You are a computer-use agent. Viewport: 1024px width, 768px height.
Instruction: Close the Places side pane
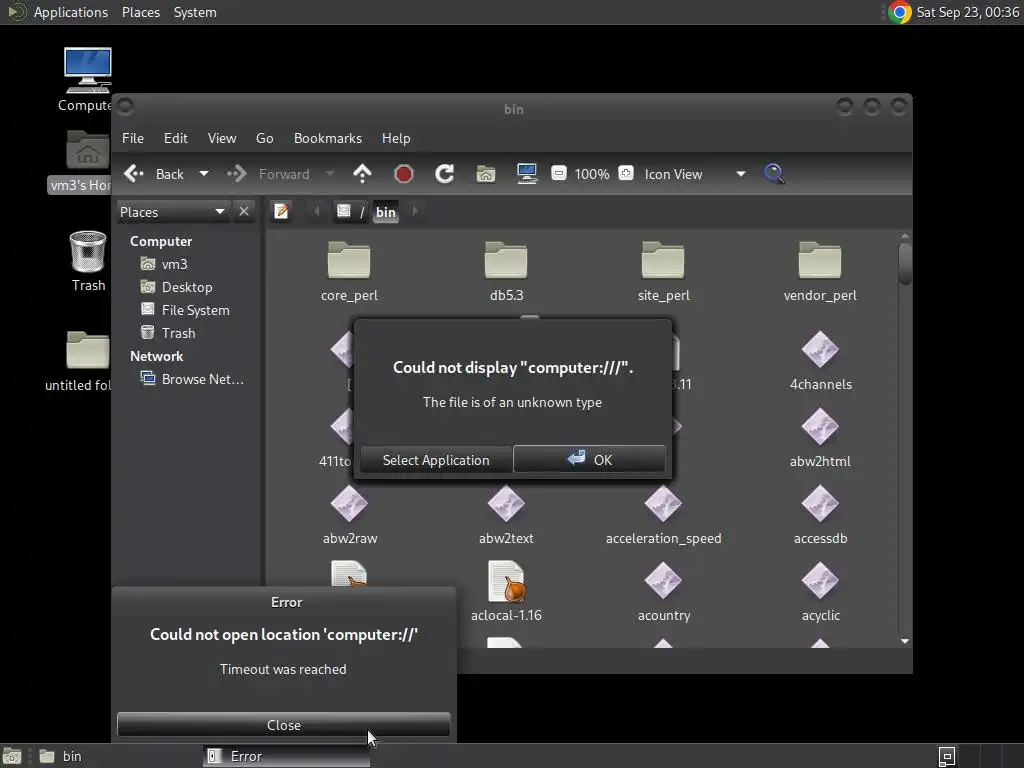pyautogui.click(x=244, y=212)
